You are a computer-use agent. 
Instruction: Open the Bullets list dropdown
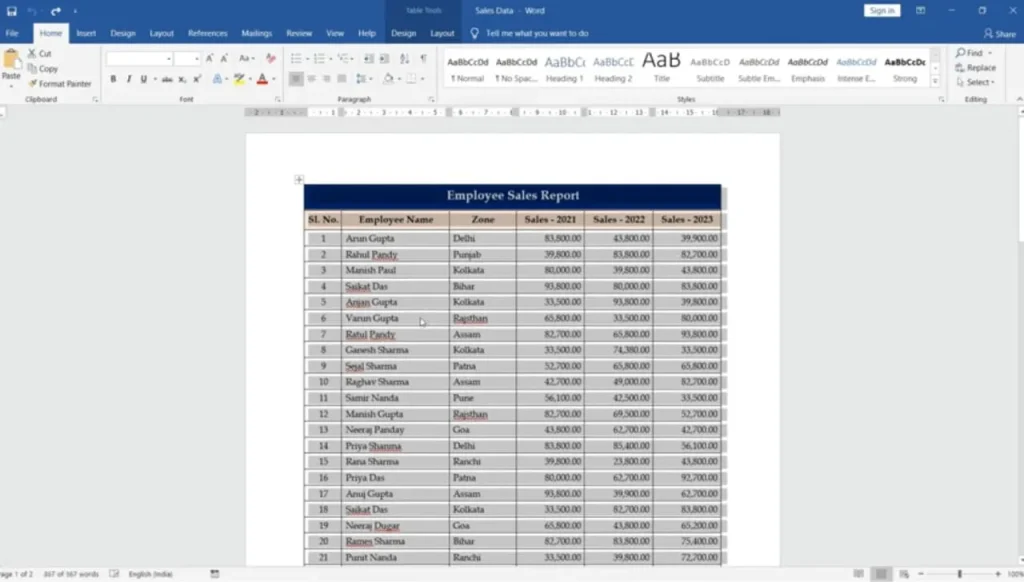pyautogui.click(x=308, y=59)
